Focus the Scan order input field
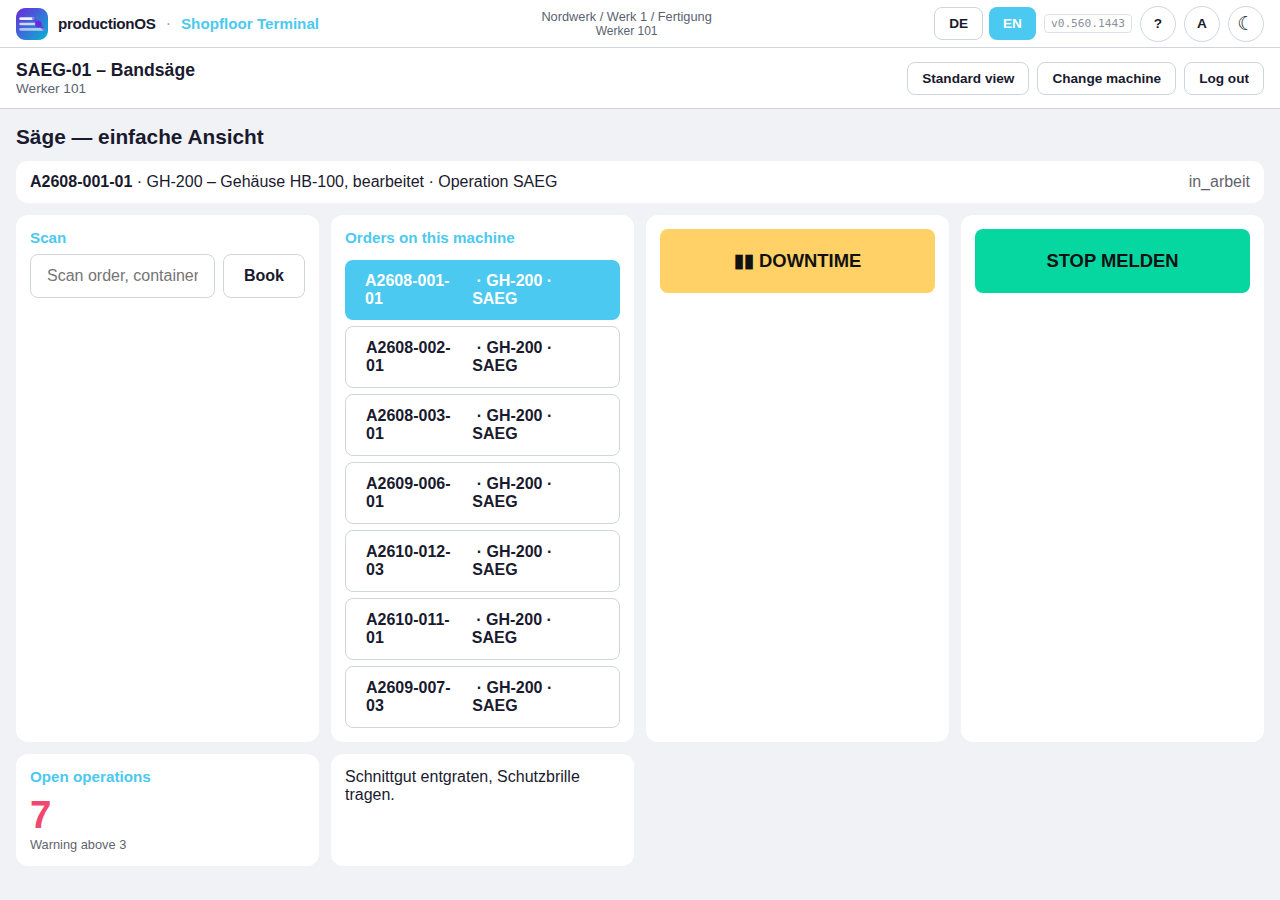 tap(122, 276)
